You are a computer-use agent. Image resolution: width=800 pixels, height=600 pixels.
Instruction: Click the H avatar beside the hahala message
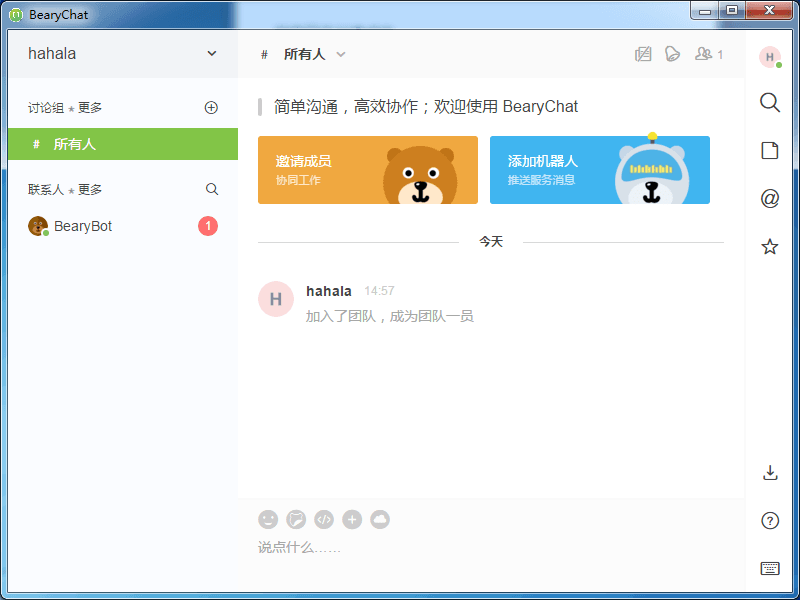276,299
